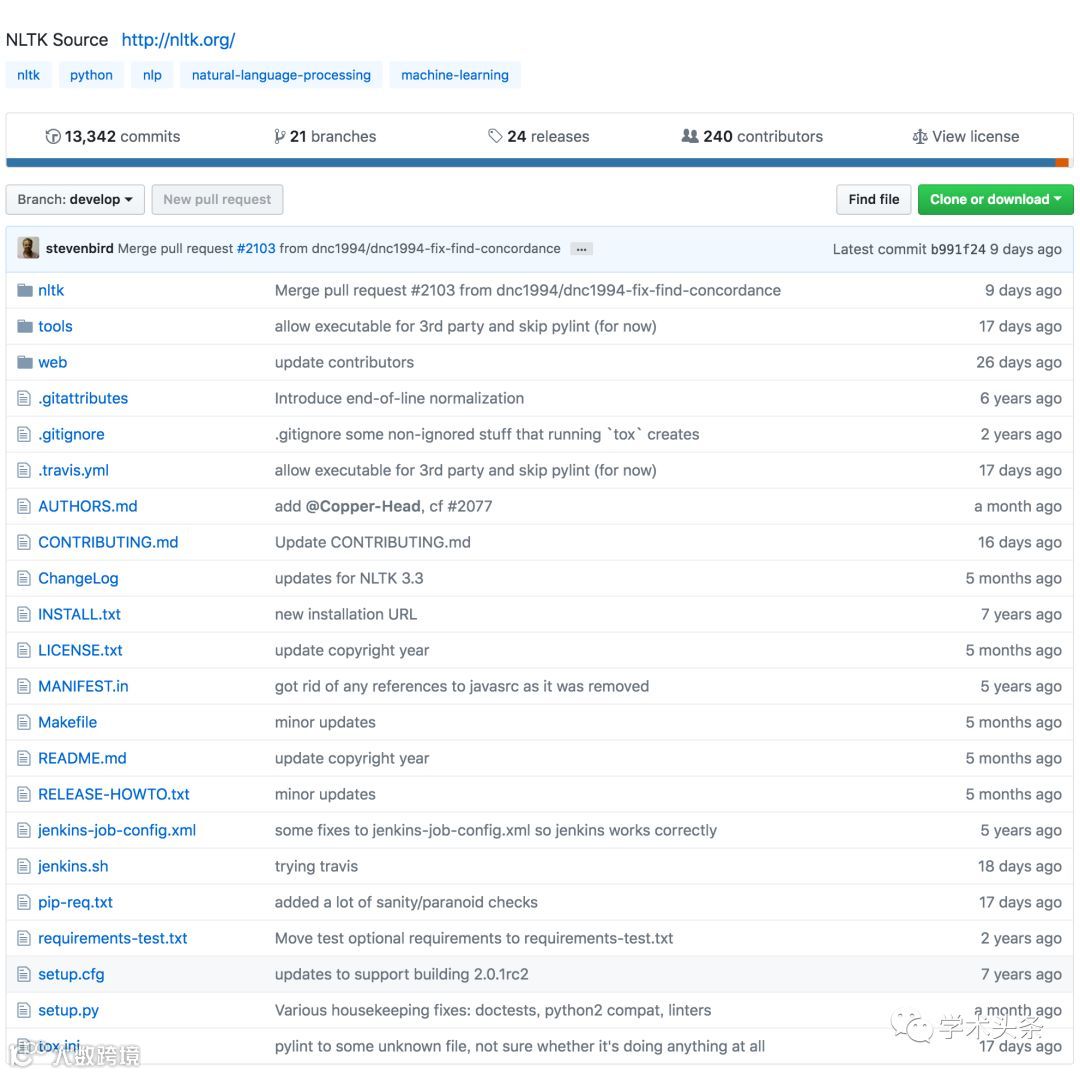Click the CONTRIBUTING.md file icon
The width and height of the screenshot is (1080, 1075).
(24, 542)
